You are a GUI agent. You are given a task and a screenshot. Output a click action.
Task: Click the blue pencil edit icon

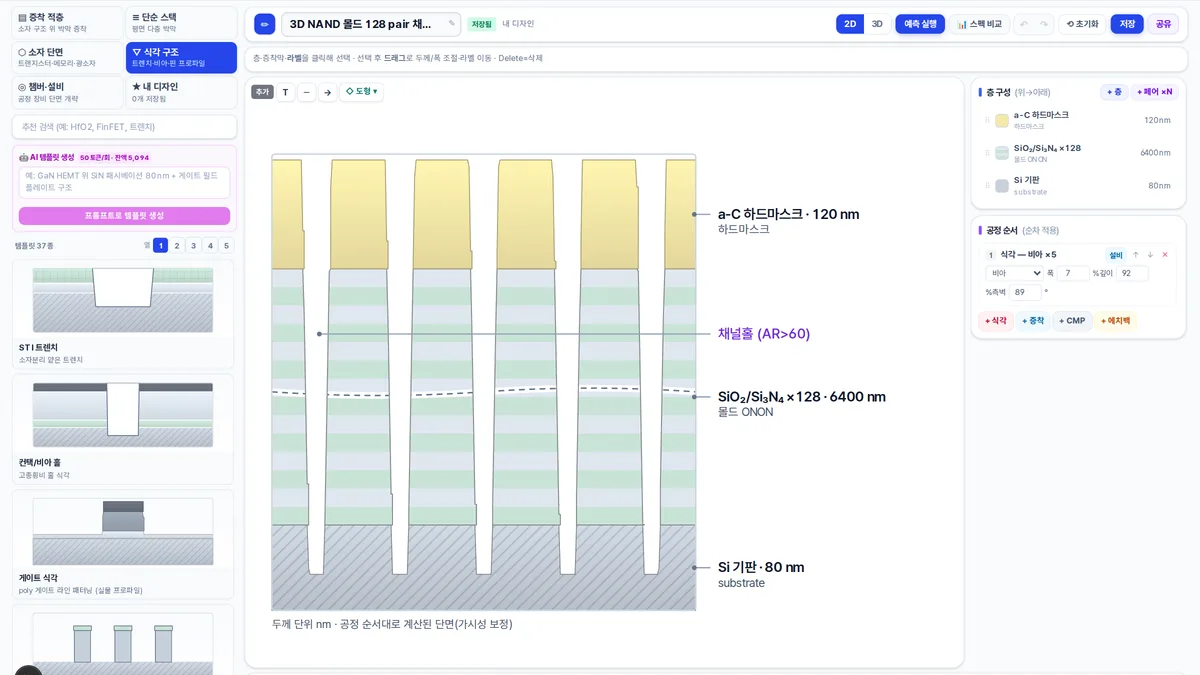coord(265,24)
